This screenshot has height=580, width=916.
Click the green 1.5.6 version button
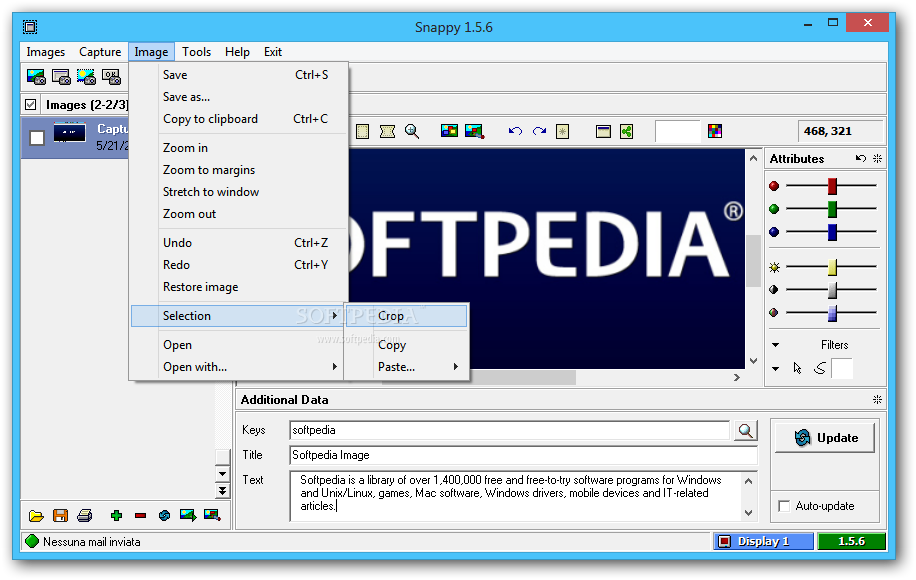pos(851,541)
